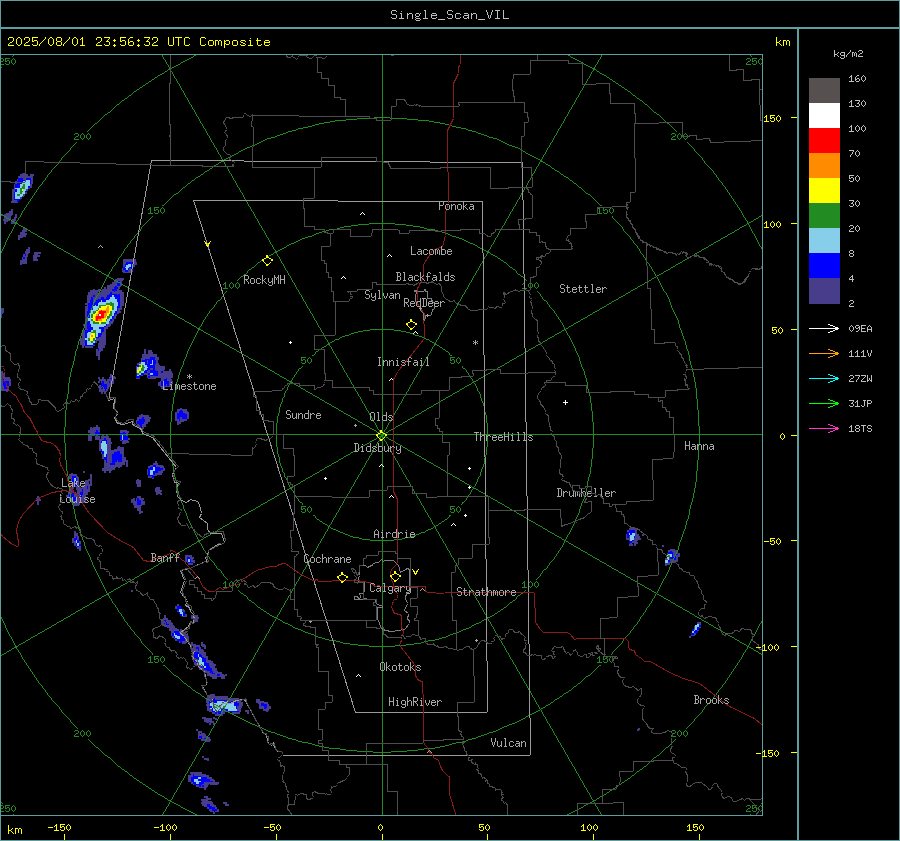900x841 pixels.
Task: Click the asterisk marker above Limestone
Action: click(189, 377)
